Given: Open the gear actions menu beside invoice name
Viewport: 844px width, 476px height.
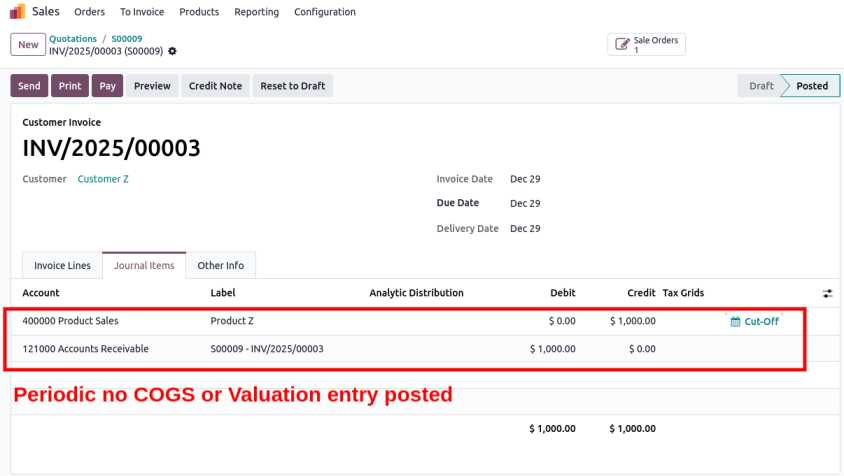Looking at the screenshot, I should tap(172, 51).
